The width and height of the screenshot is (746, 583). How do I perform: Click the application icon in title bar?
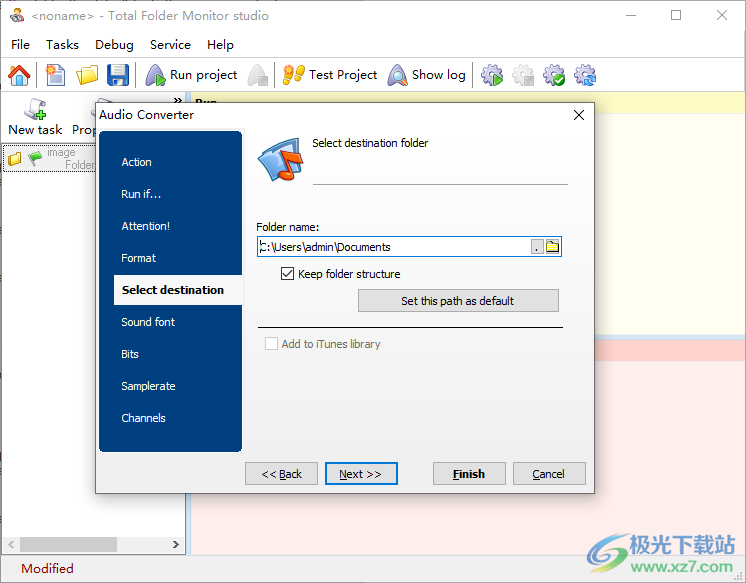[x=17, y=16]
